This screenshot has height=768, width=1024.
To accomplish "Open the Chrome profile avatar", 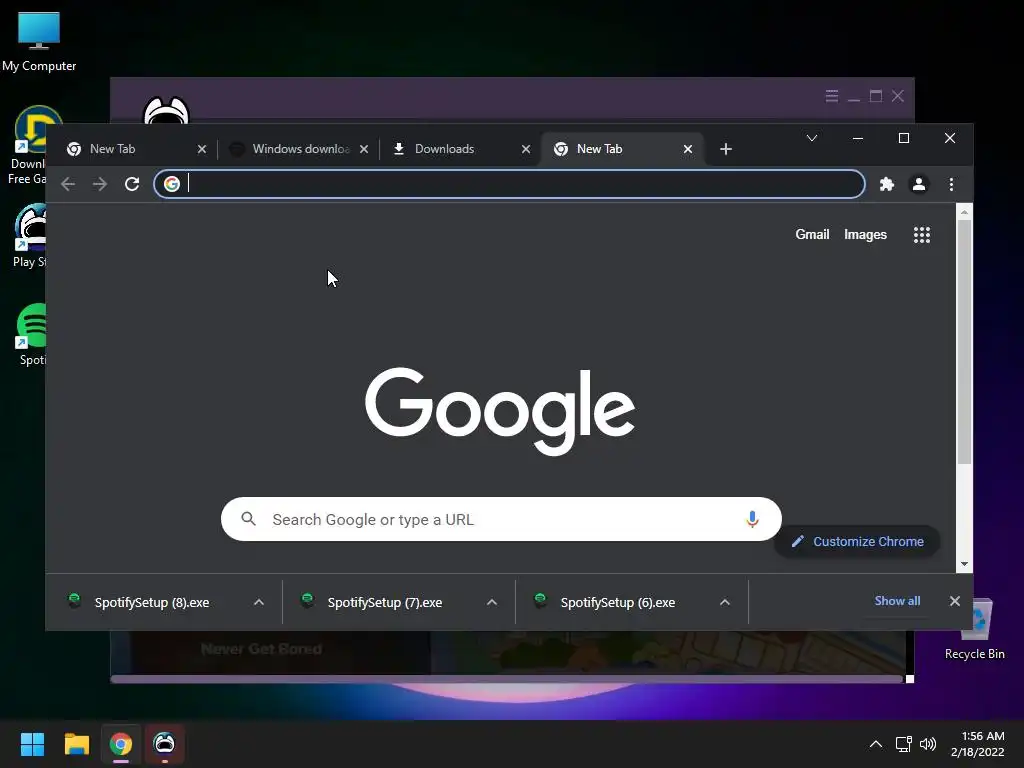I will pyautogui.click(x=918, y=184).
